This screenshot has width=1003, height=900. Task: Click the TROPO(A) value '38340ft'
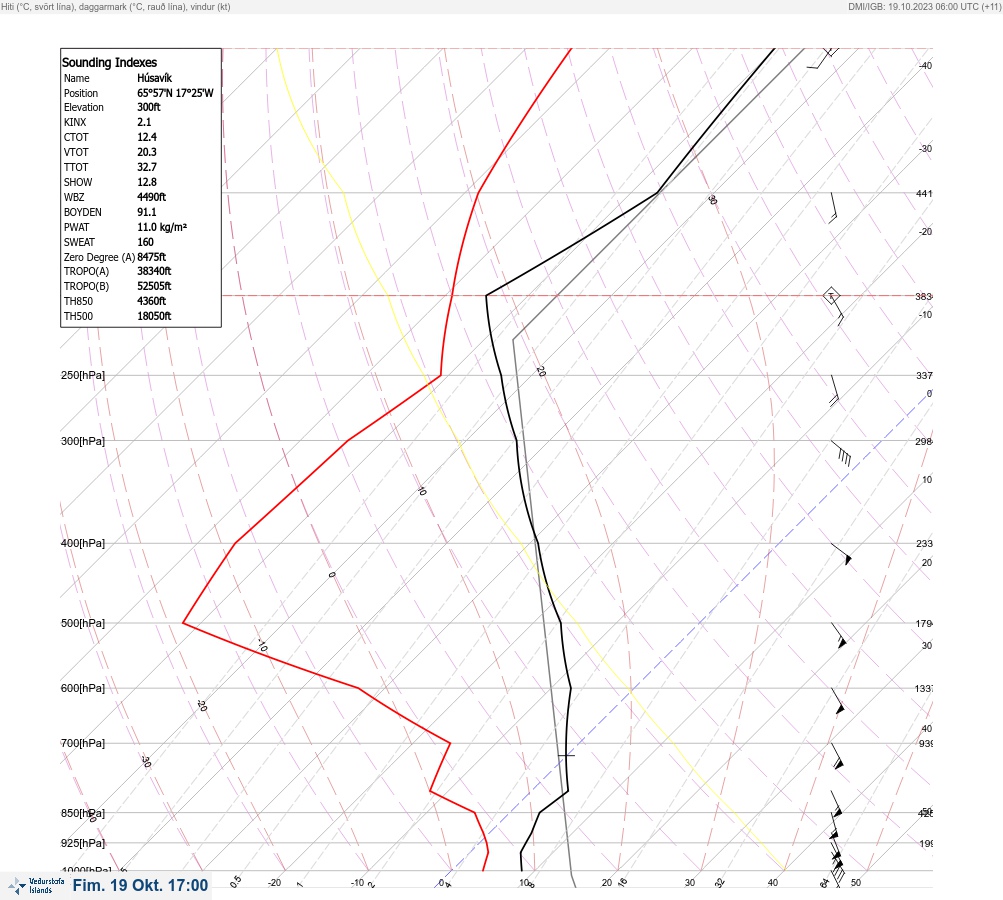pyautogui.click(x=154, y=271)
